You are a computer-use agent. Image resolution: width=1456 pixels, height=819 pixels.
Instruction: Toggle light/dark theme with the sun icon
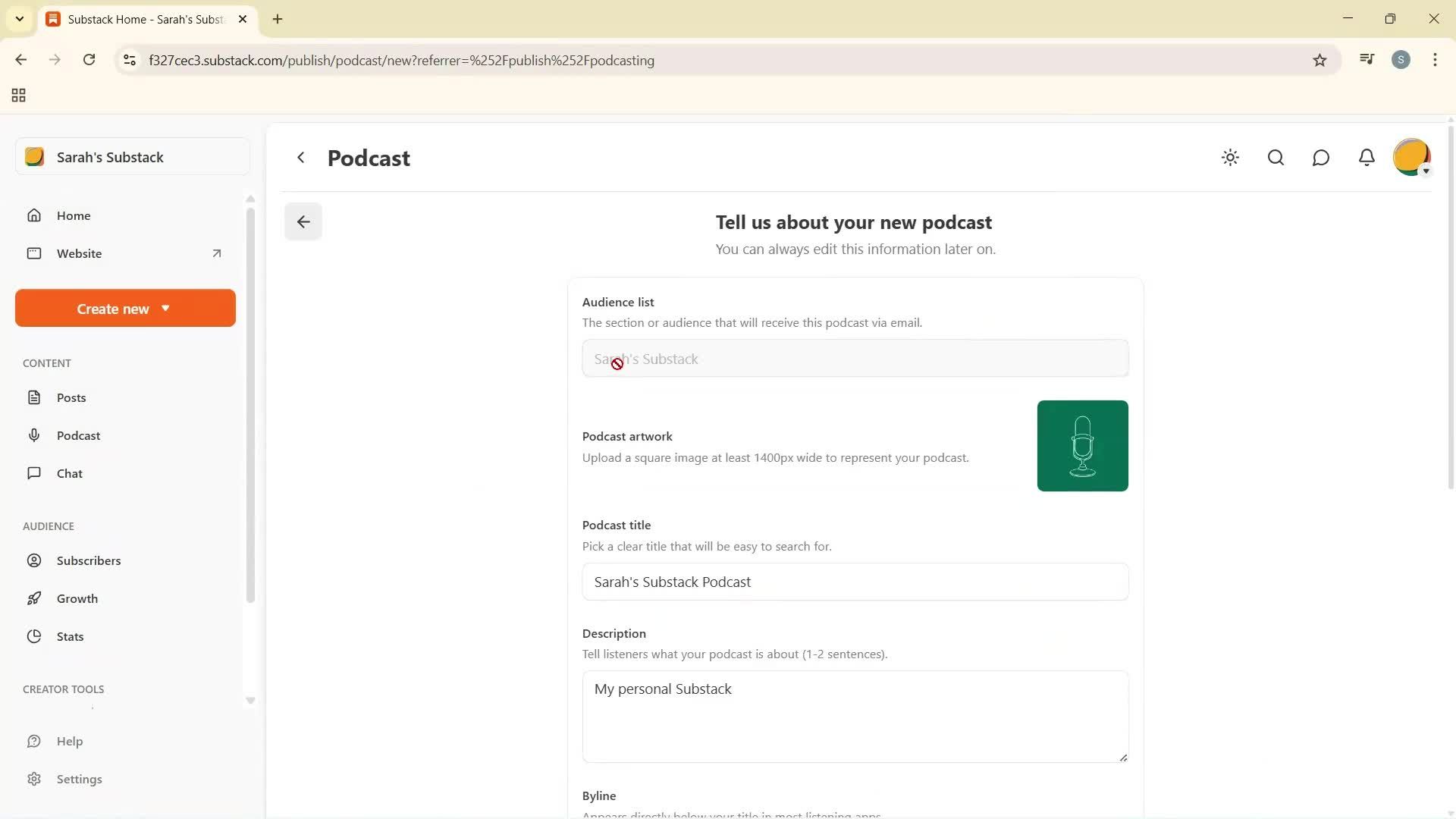coord(1230,158)
